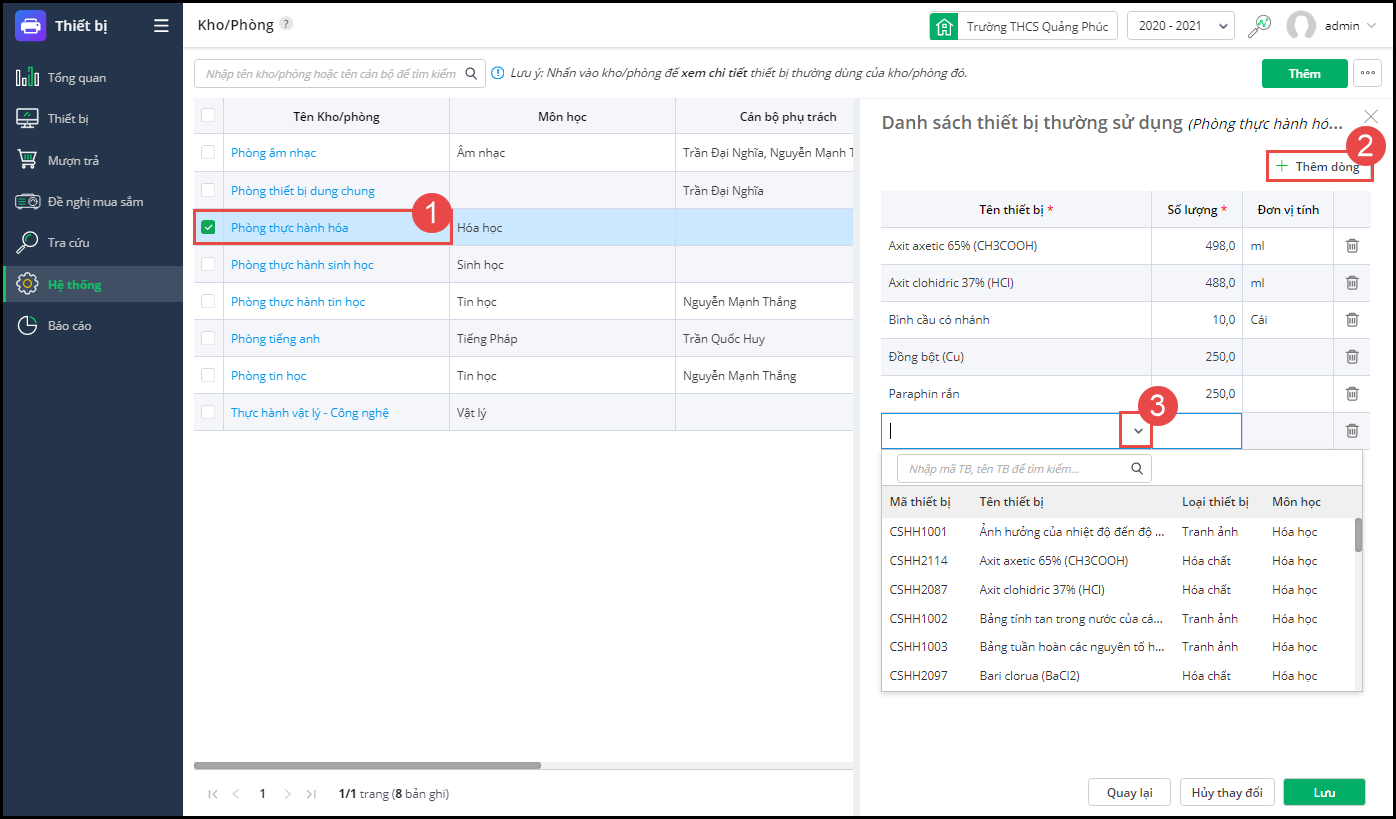Delete the Axit axetic 65% row with its trash icon
This screenshot has width=1396, height=819.
coord(1351,246)
